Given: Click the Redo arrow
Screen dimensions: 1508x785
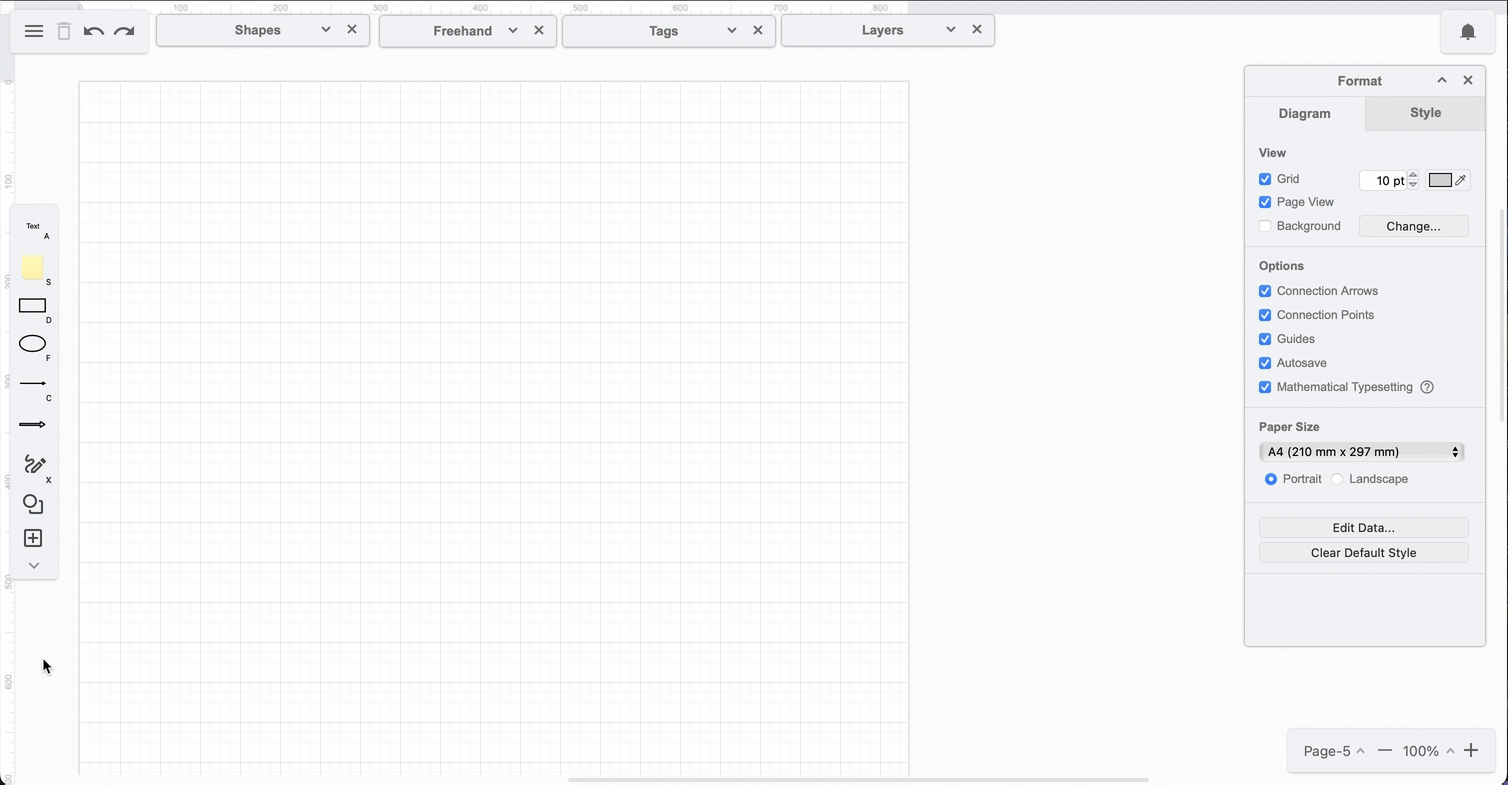Looking at the screenshot, I should pos(123,31).
